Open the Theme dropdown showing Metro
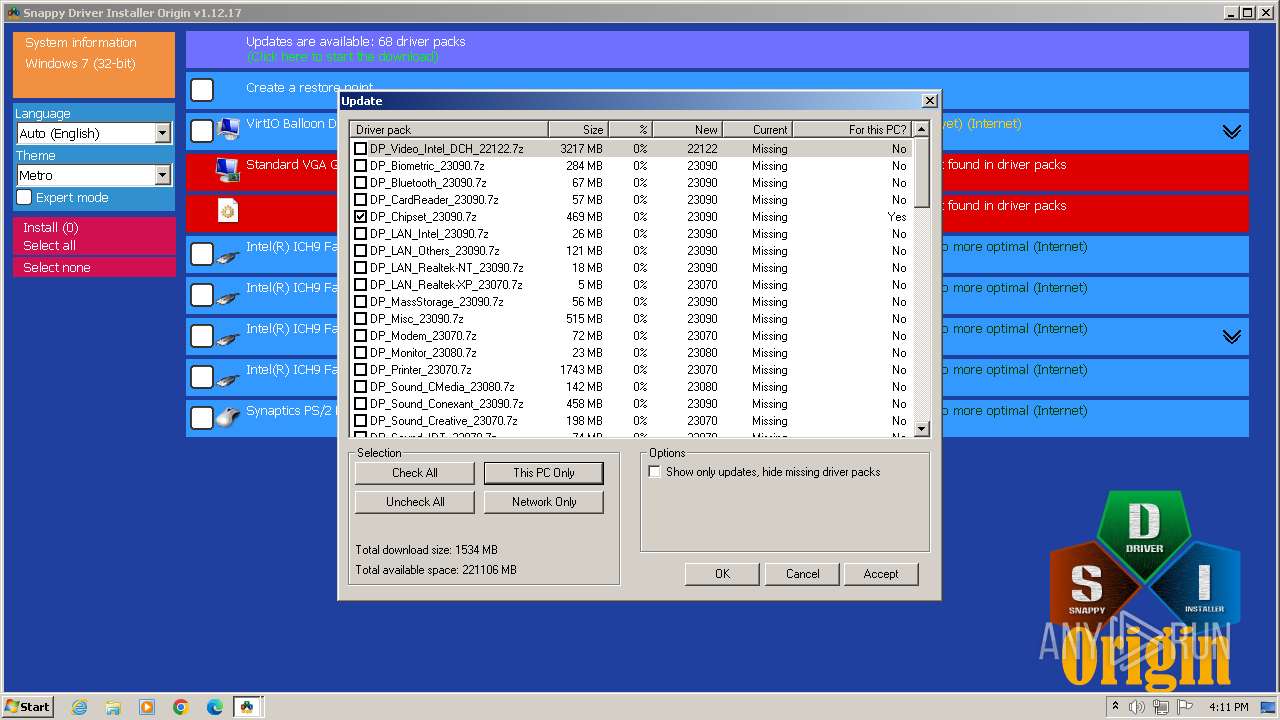1280x720 pixels. tap(94, 175)
